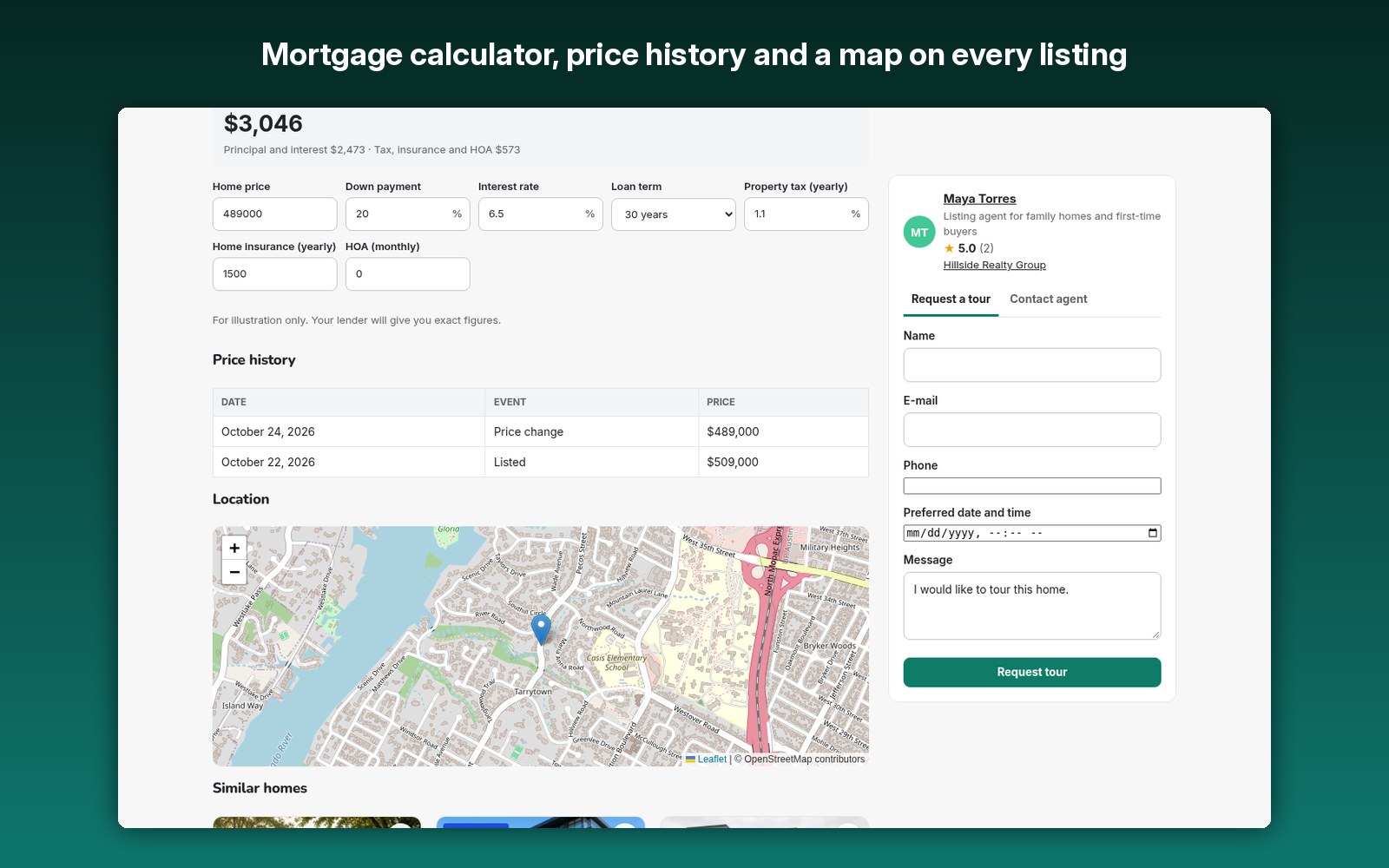Open the calendar picker in date field
The height and width of the screenshot is (868, 1389).
1153,533
